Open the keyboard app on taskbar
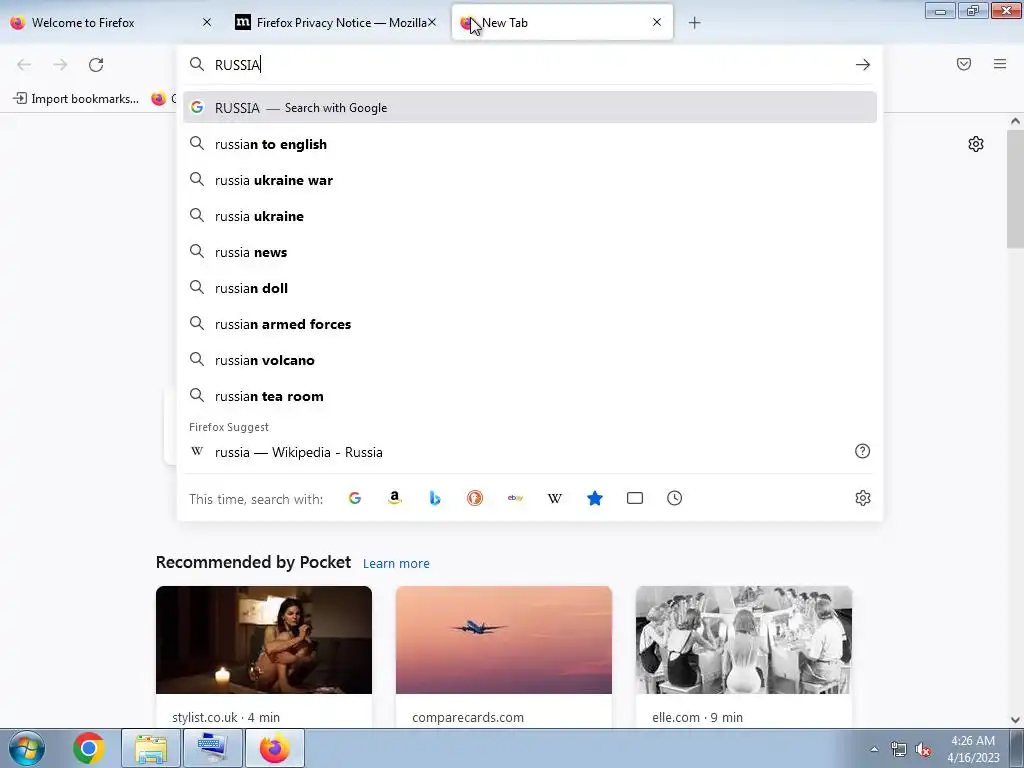 pos(213,748)
